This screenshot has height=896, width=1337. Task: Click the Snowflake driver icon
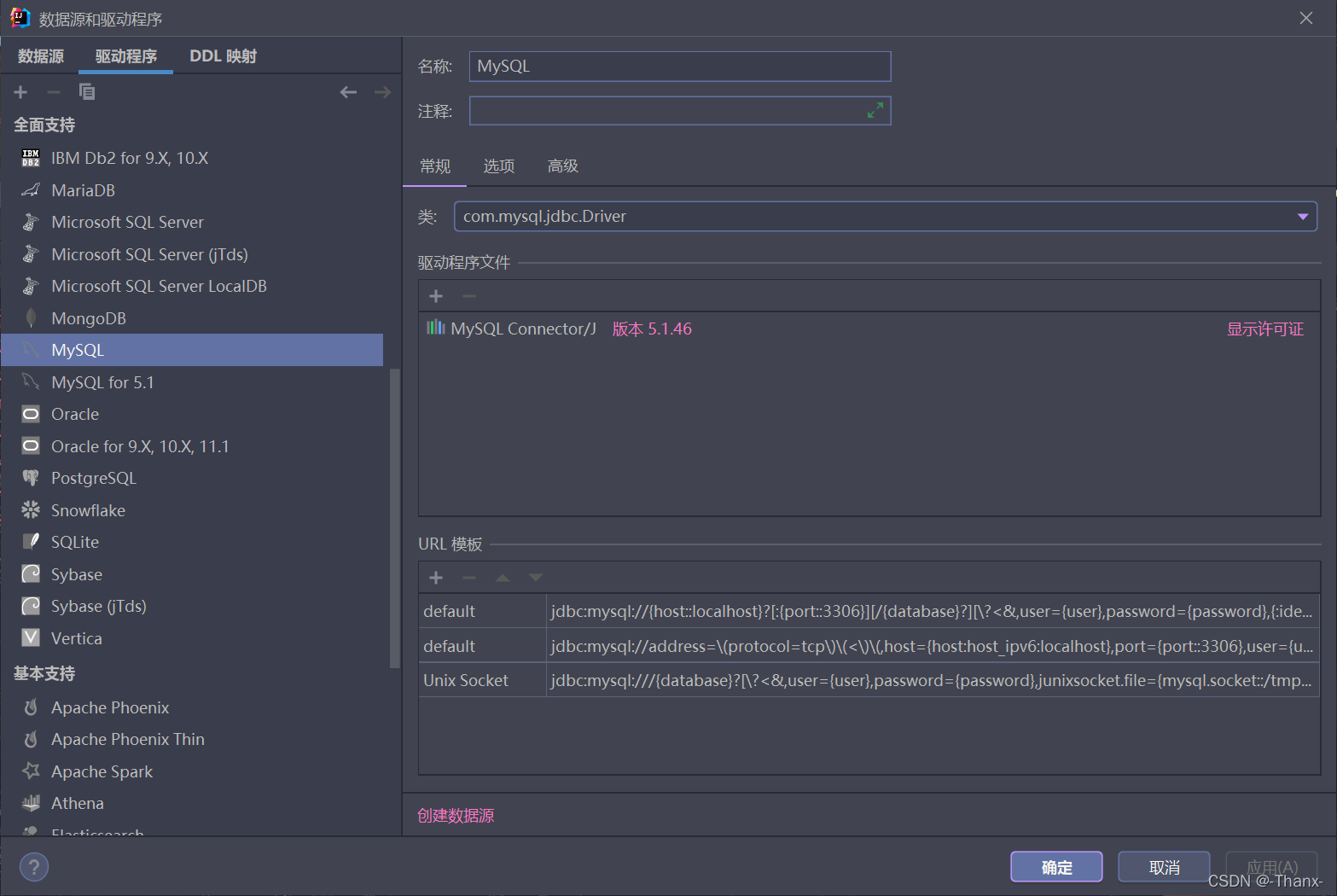tap(31, 510)
